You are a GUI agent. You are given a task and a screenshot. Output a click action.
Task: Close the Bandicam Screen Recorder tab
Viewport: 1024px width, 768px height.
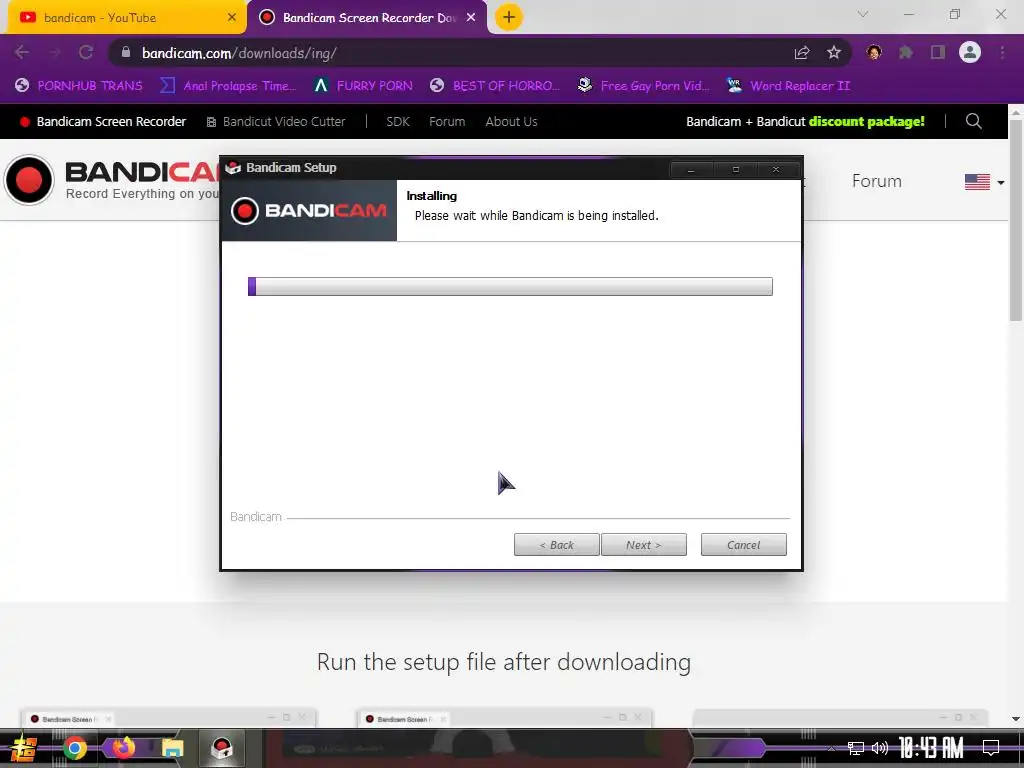coord(471,18)
